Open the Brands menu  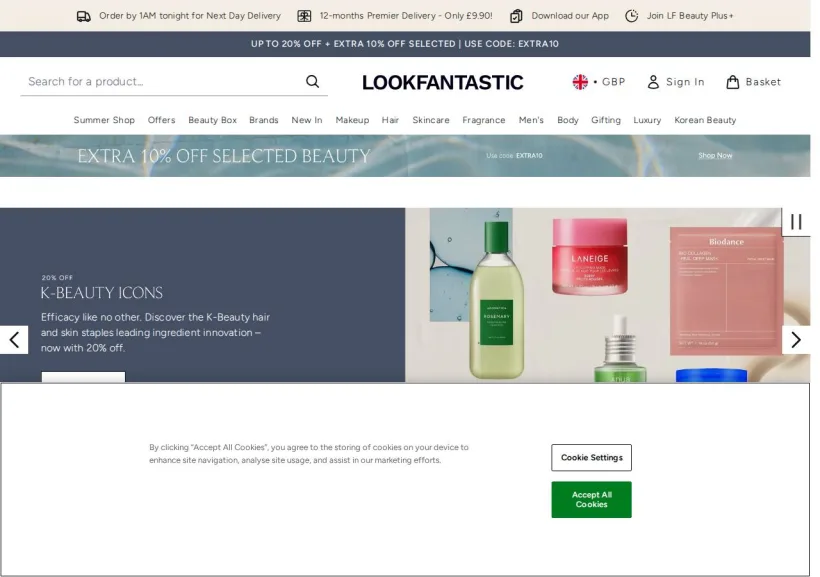click(x=264, y=120)
